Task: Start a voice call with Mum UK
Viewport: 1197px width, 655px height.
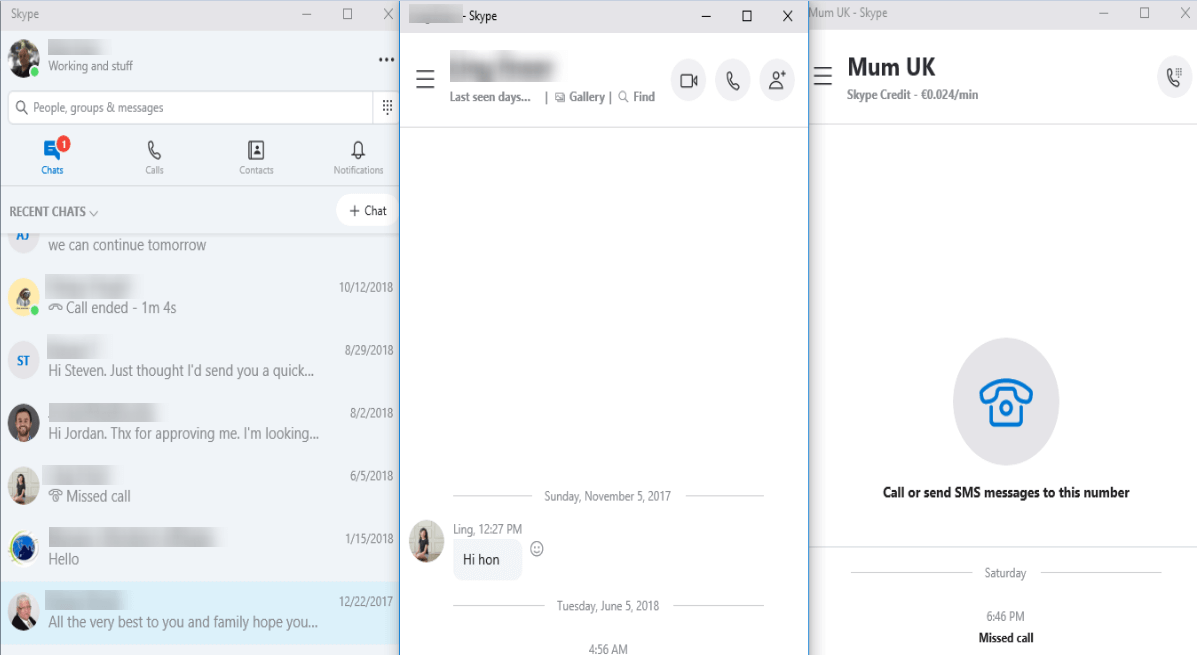Action: pos(1174,76)
